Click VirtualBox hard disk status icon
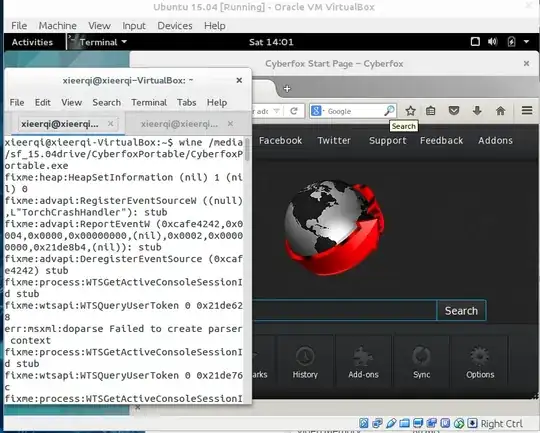This screenshot has height=433, width=540. coord(364,423)
